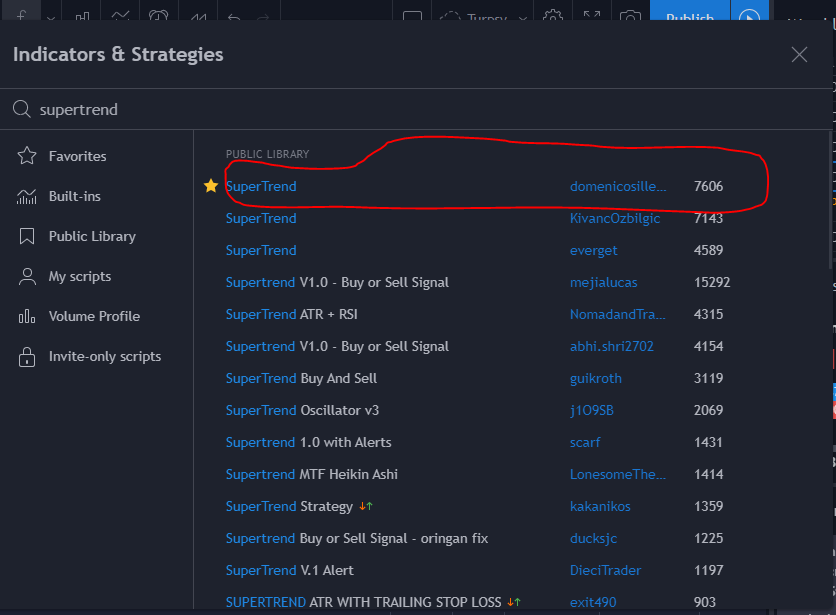Add SuperTrend ATR + RSI script

tap(291, 314)
